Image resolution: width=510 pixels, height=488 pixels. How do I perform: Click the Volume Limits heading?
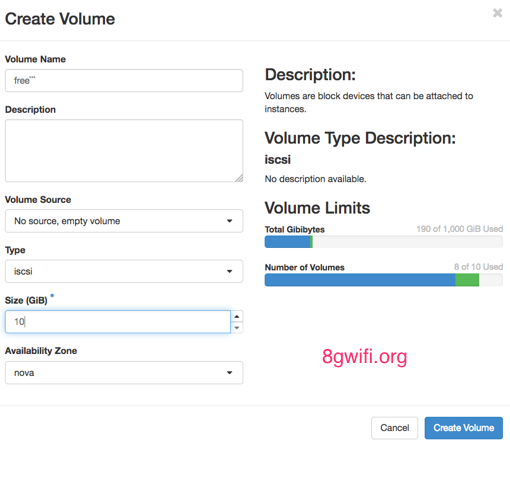click(x=317, y=208)
